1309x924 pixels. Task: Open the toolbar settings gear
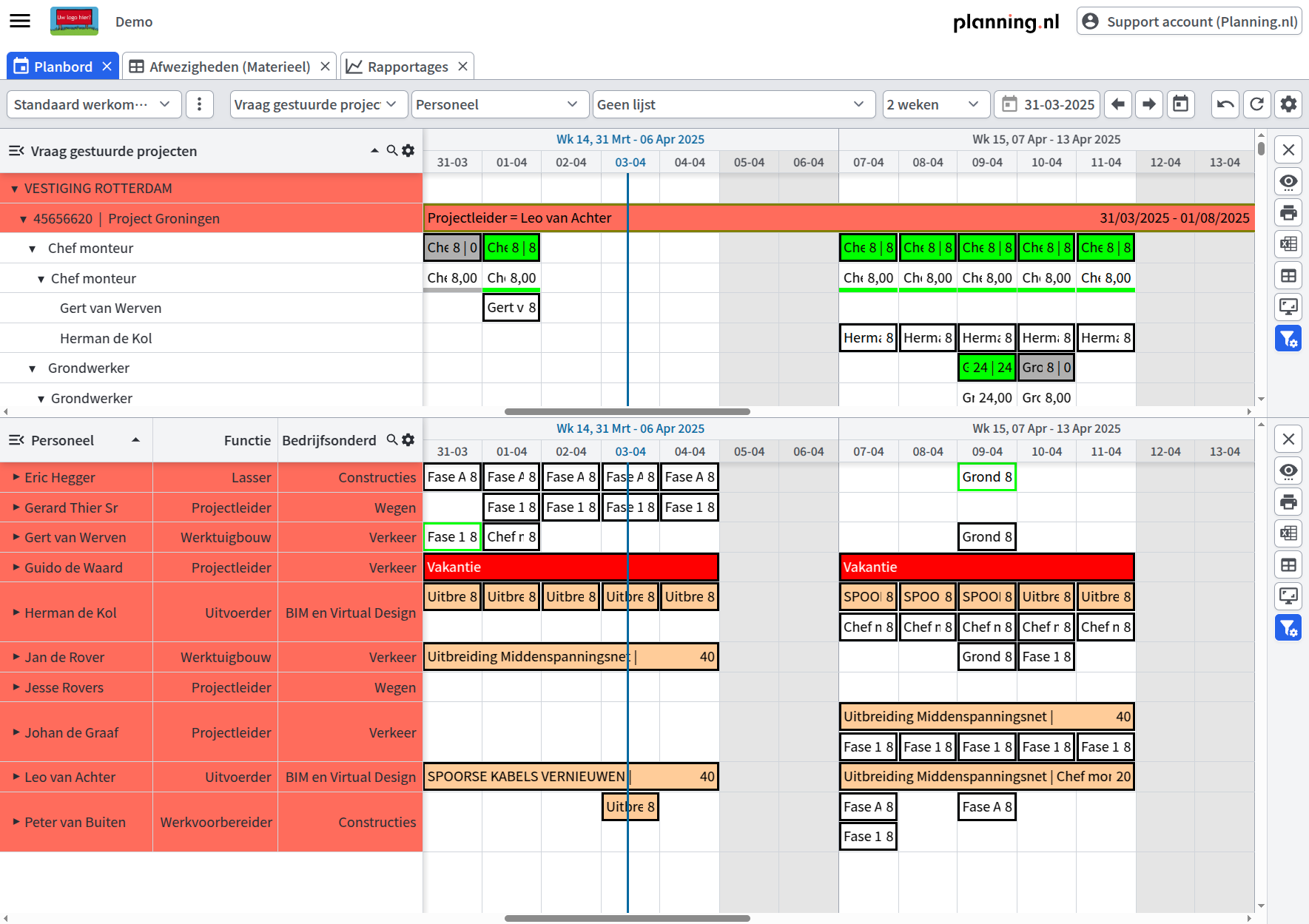pyautogui.click(x=1288, y=104)
